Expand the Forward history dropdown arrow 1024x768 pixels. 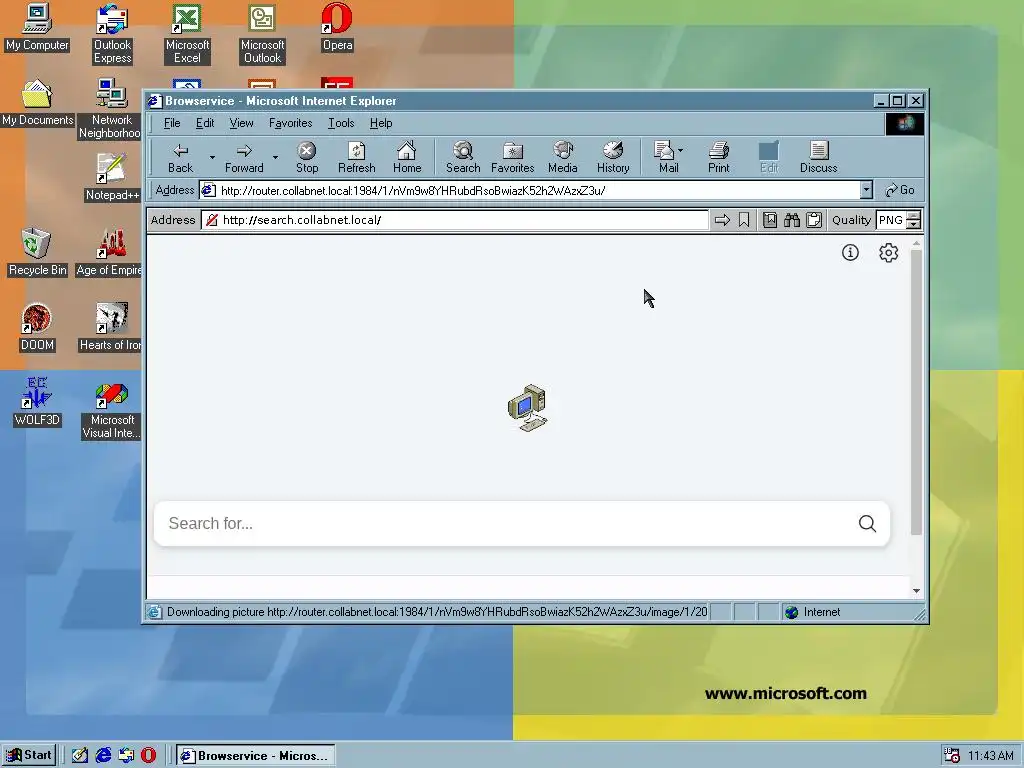click(276, 157)
